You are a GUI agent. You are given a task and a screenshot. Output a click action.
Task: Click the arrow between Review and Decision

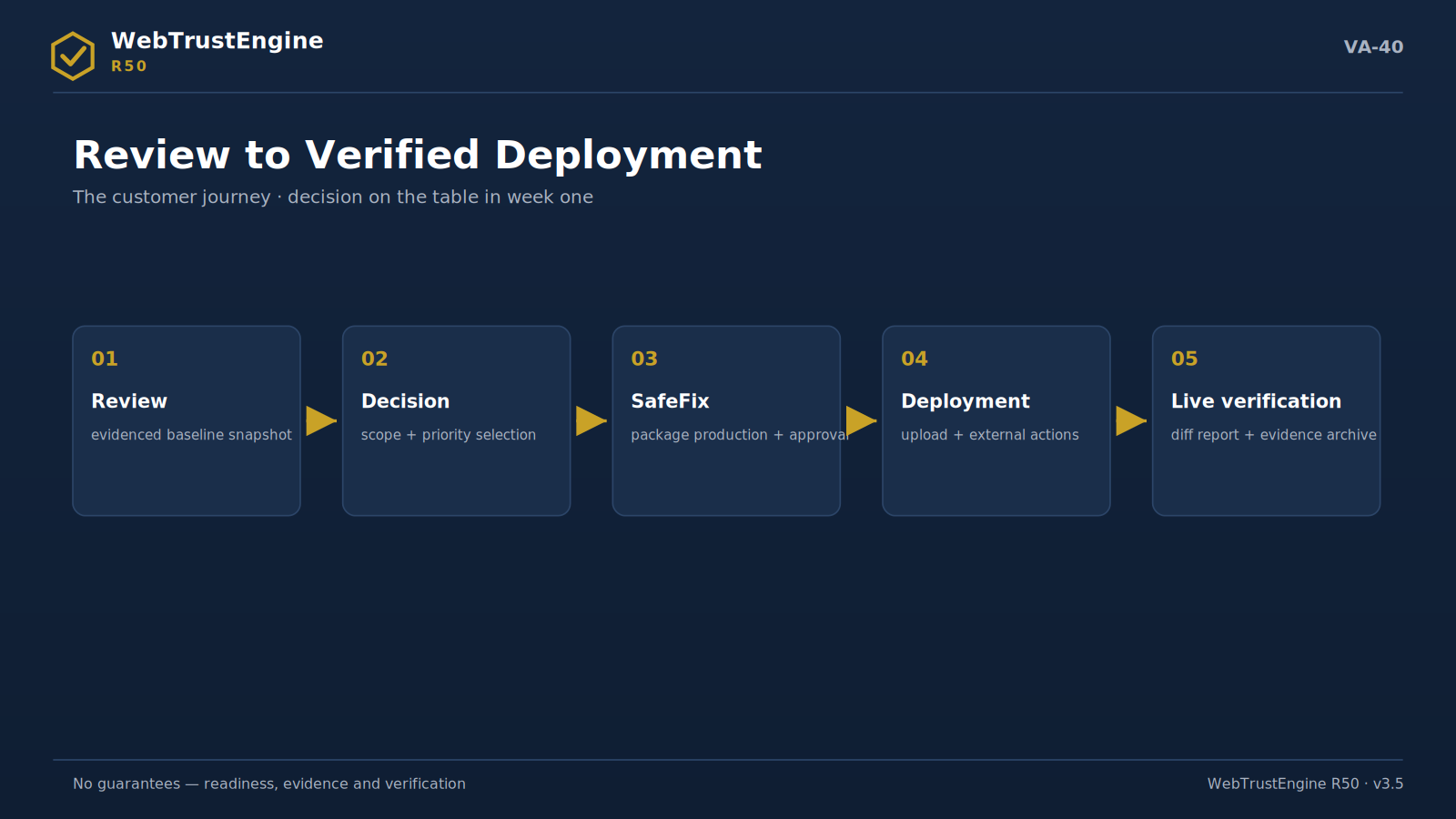[321, 420]
